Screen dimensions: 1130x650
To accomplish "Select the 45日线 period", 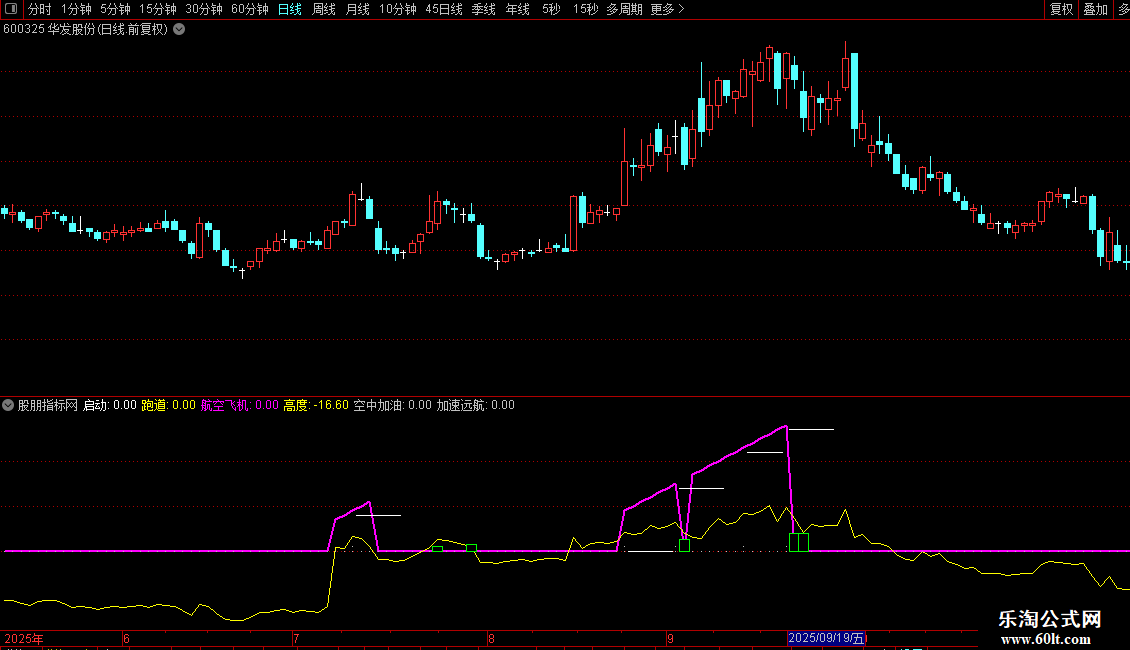I will coord(444,9).
